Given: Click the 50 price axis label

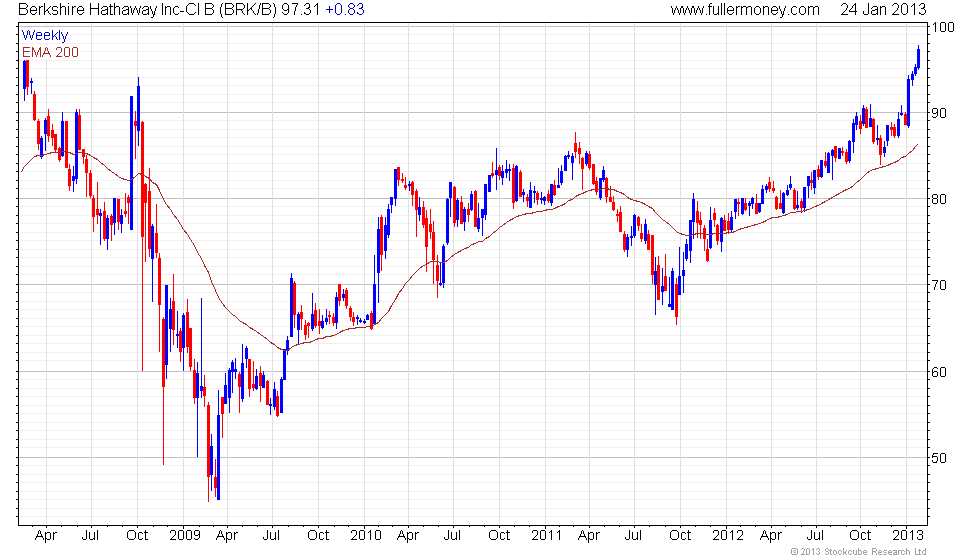Looking at the screenshot, I should point(939,458).
